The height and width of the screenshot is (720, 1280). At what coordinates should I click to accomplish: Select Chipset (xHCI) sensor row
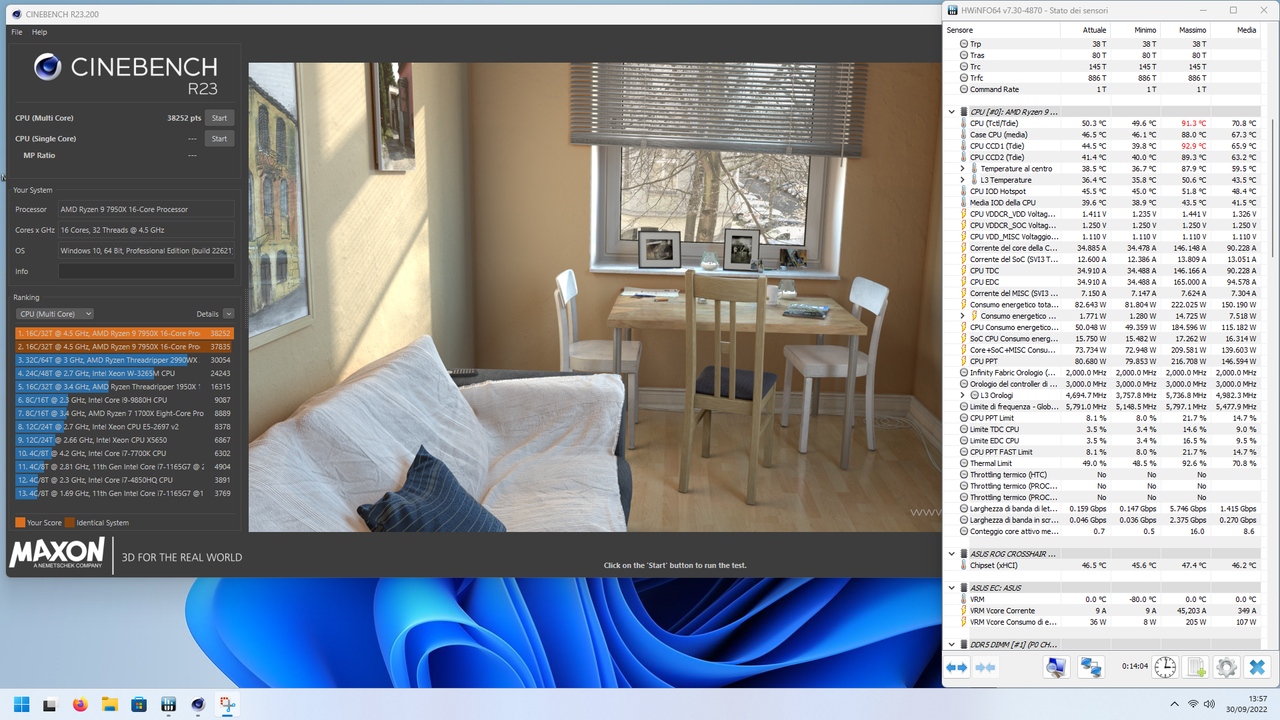(x=1103, y=565)
